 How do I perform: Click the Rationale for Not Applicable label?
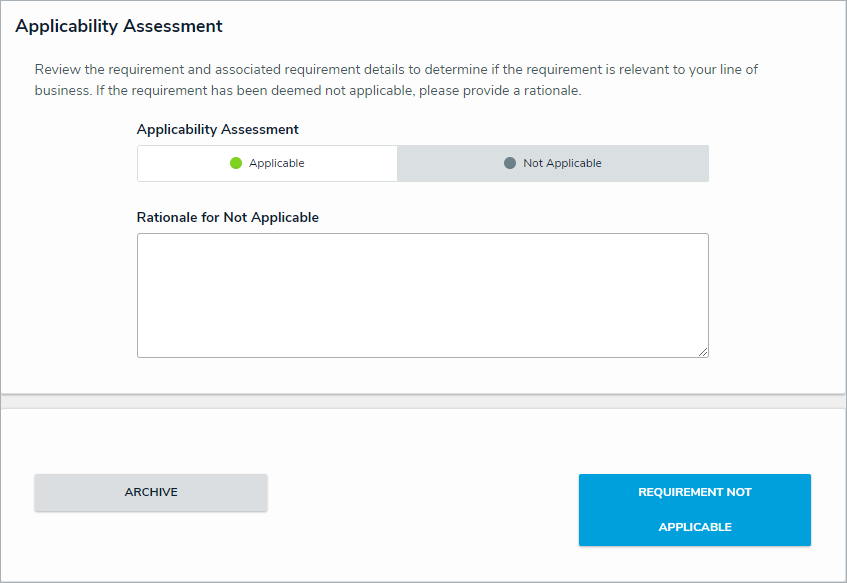pos(228,217)
